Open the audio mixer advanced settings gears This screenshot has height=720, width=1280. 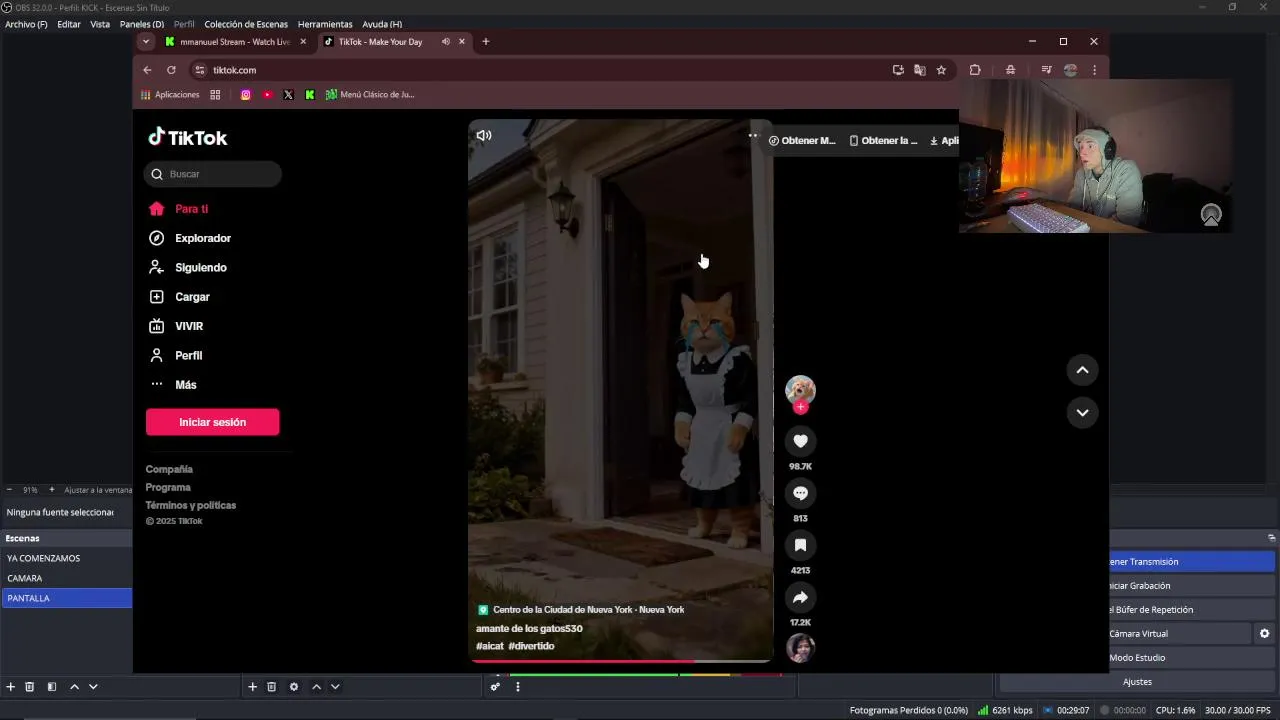(495, 687)
